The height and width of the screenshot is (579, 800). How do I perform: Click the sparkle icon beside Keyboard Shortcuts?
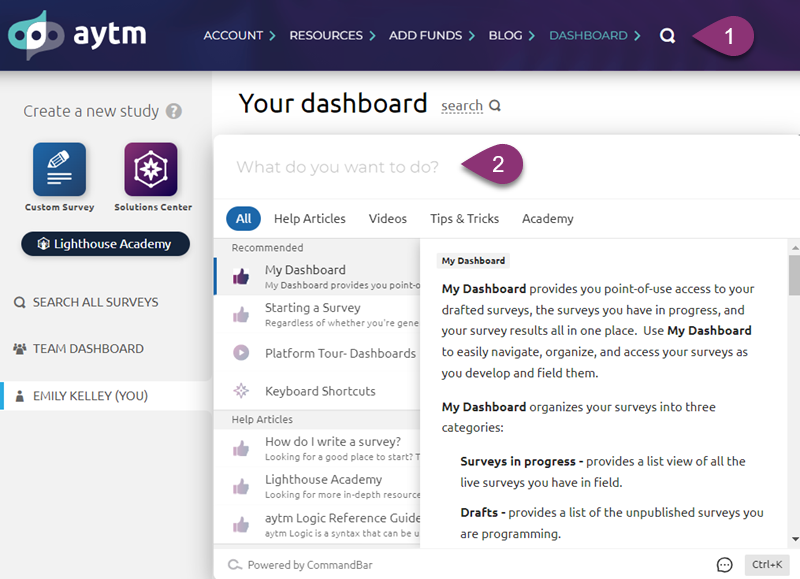tap(241, 391)
